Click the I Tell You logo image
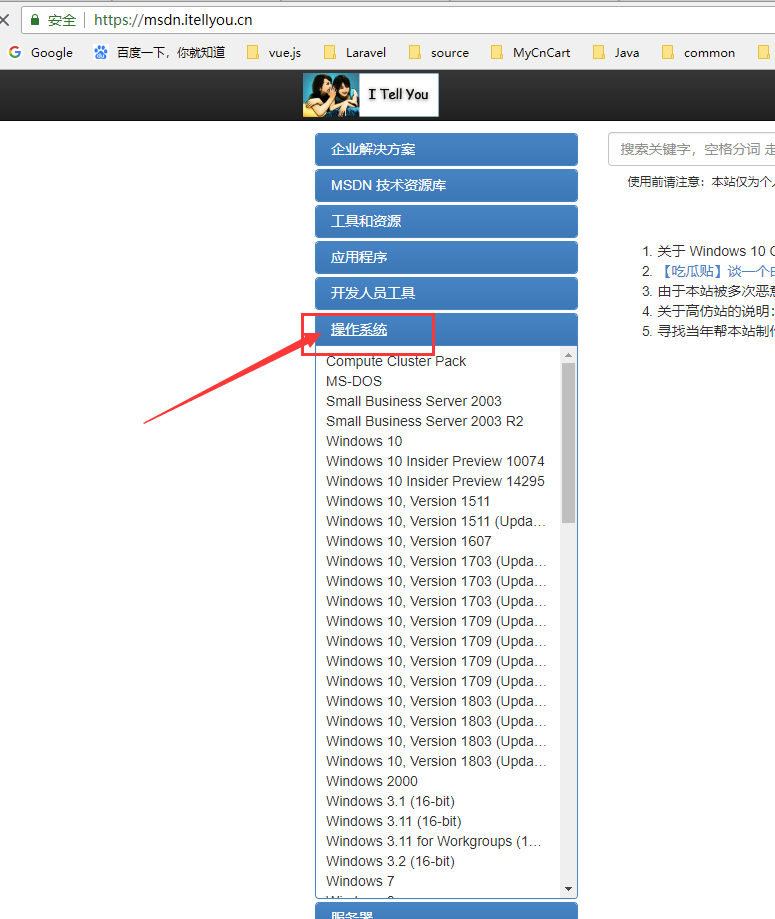This screenshot has width=775, height=919. tap(370, 95)
